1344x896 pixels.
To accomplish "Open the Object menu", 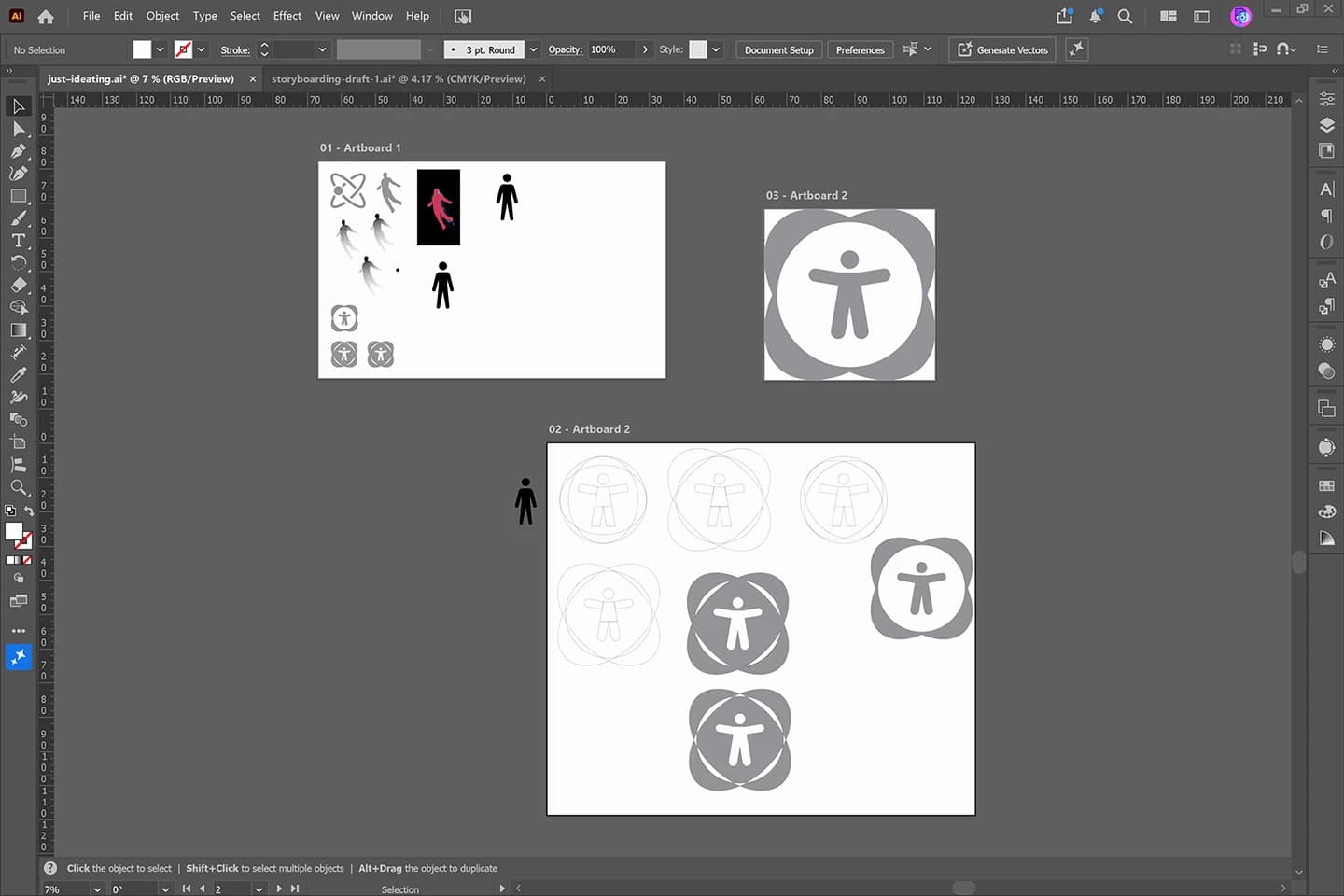I will pos(162,16).
